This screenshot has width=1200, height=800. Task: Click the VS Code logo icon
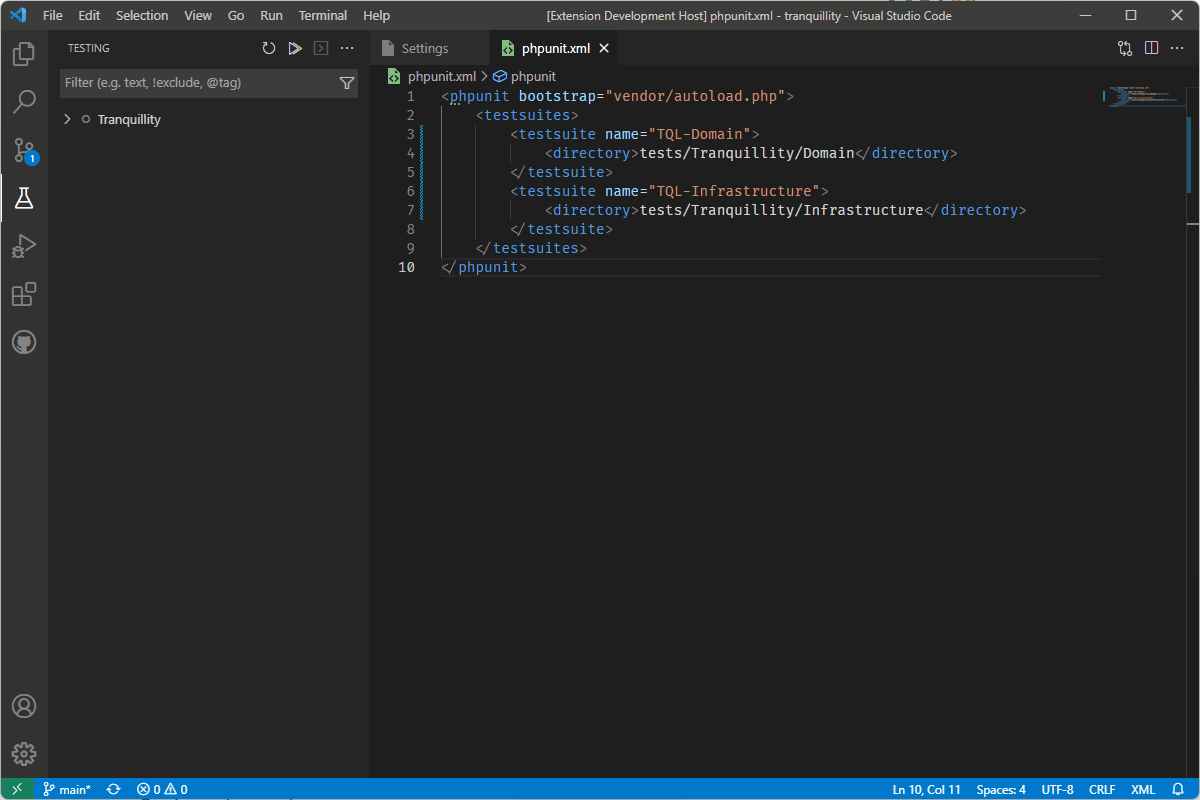coord(18,16)
